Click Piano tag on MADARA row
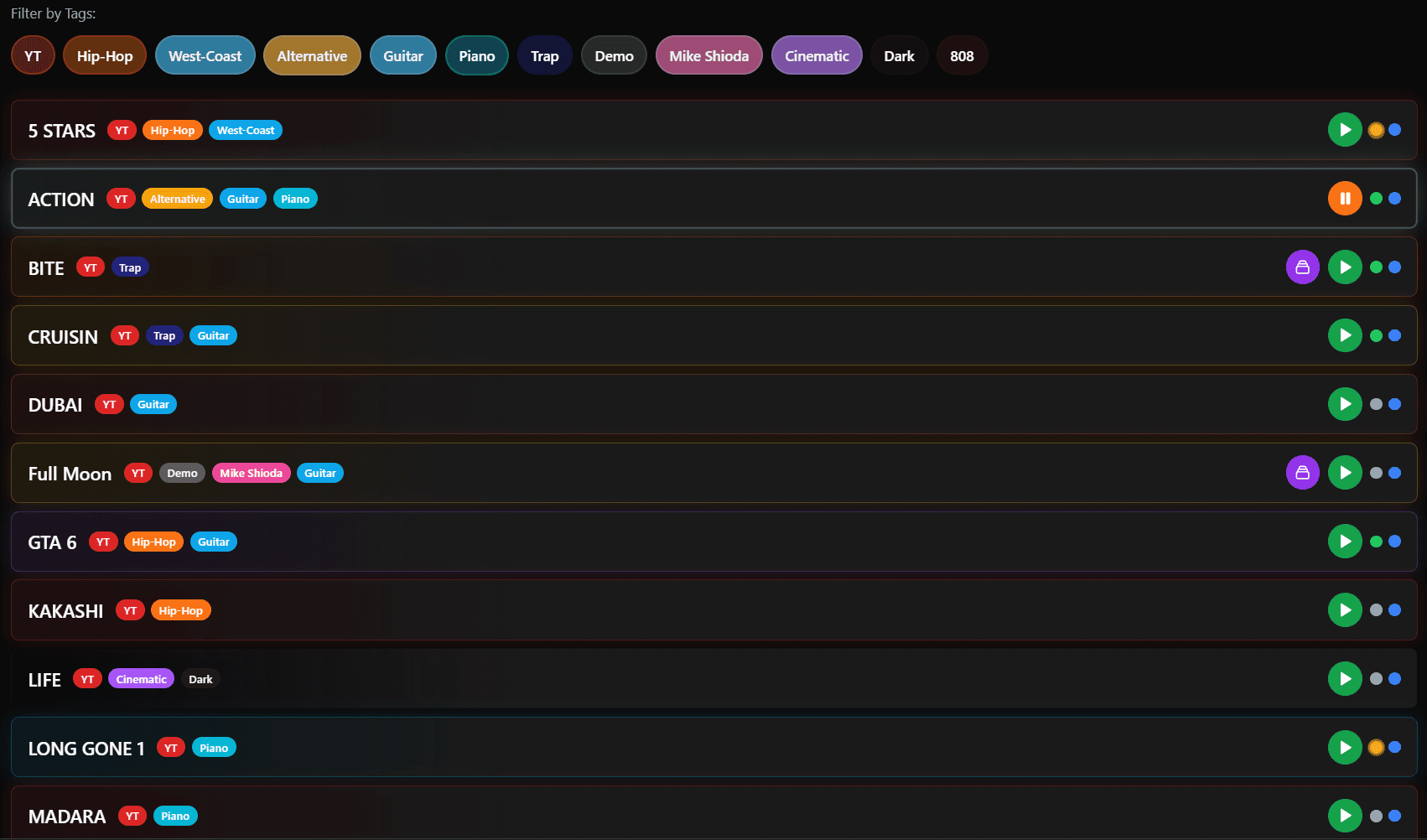The width and height of the screenshot is (1427, 840). 175,816
